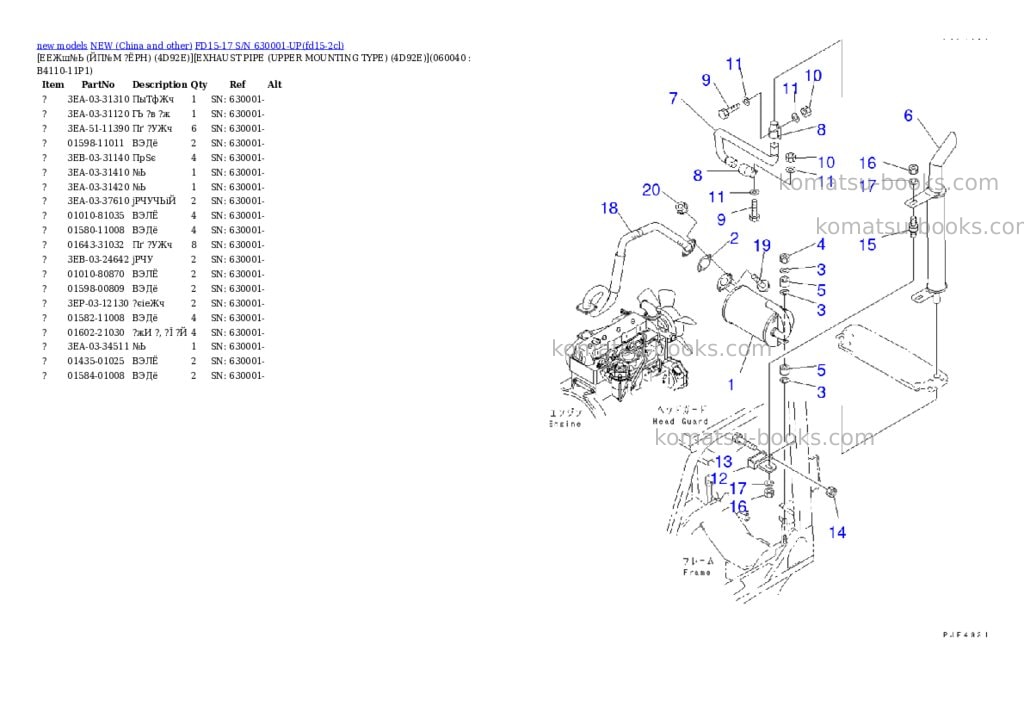
Task: Click the 'Ref' column header
Action: [x=238, y=84]
